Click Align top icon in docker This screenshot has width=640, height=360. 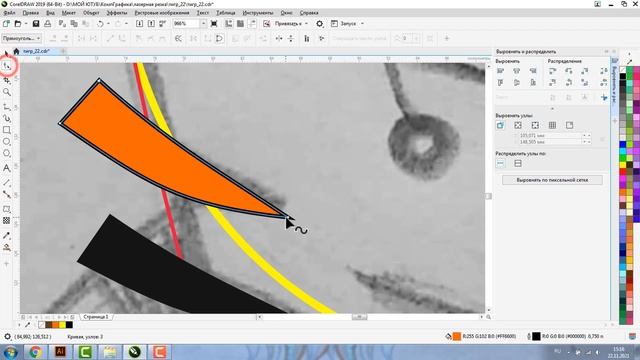500,82
